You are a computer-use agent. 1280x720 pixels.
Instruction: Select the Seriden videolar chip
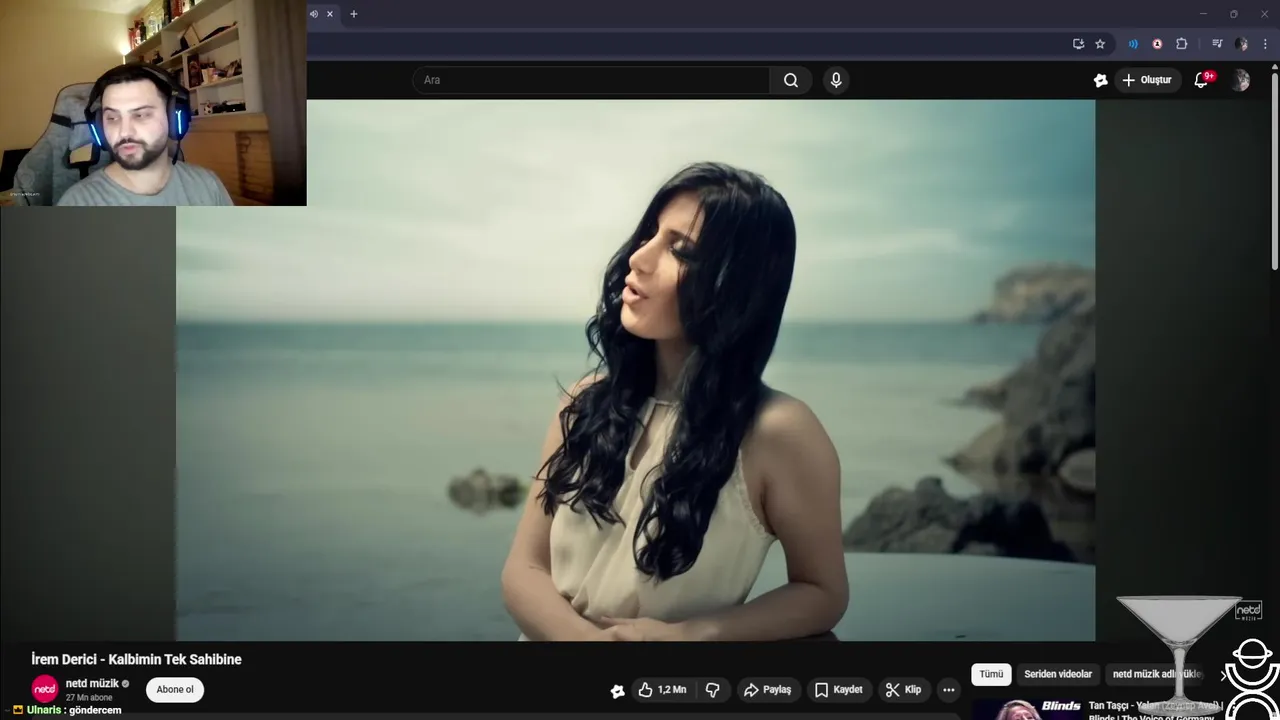coord(1058,674)
